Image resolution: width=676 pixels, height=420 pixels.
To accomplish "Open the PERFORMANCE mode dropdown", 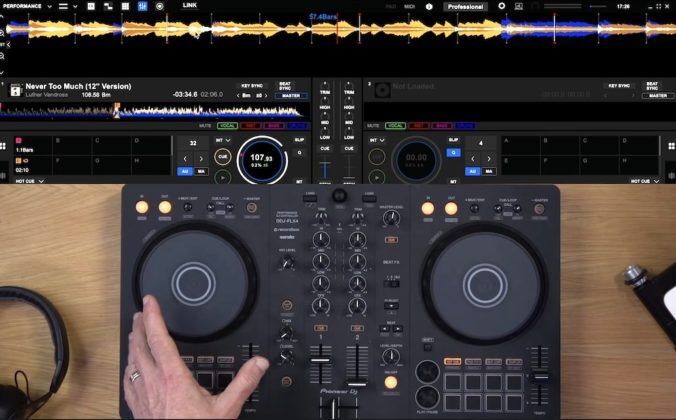I will pyautogui.click(x=27, y=6).
